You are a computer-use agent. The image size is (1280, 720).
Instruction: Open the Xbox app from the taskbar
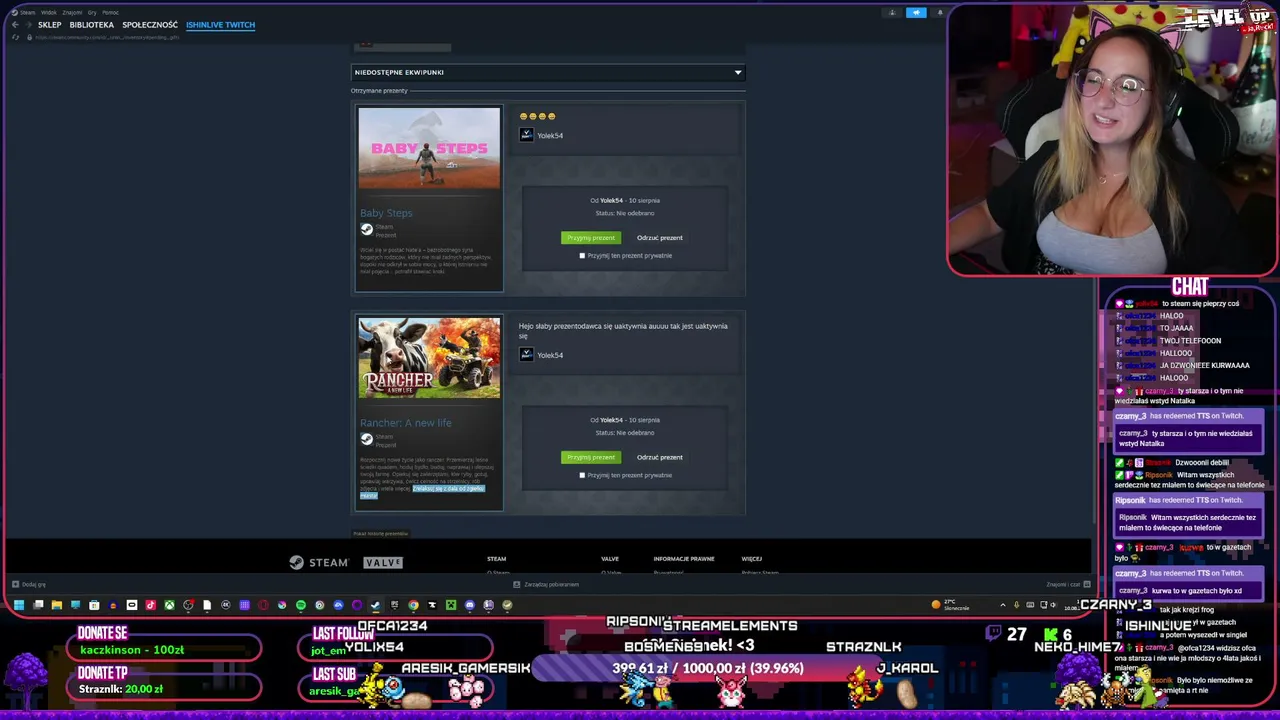[x=169, y=605]
